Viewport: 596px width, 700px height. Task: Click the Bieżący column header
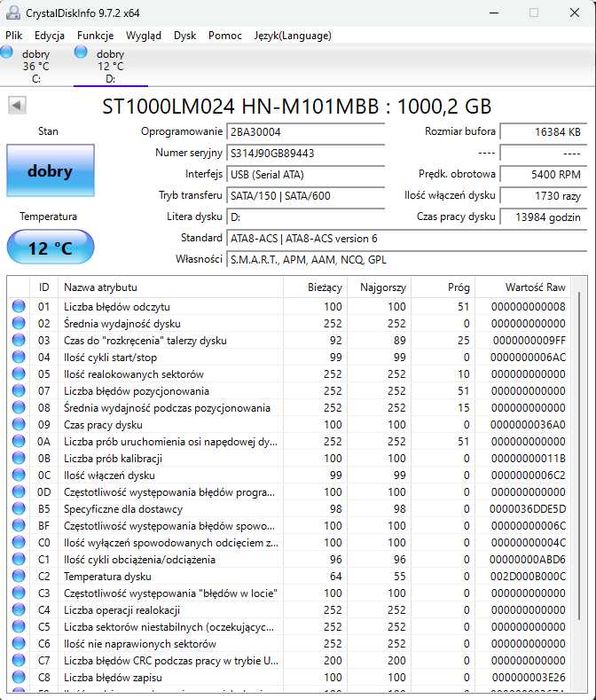pos(315,287)
